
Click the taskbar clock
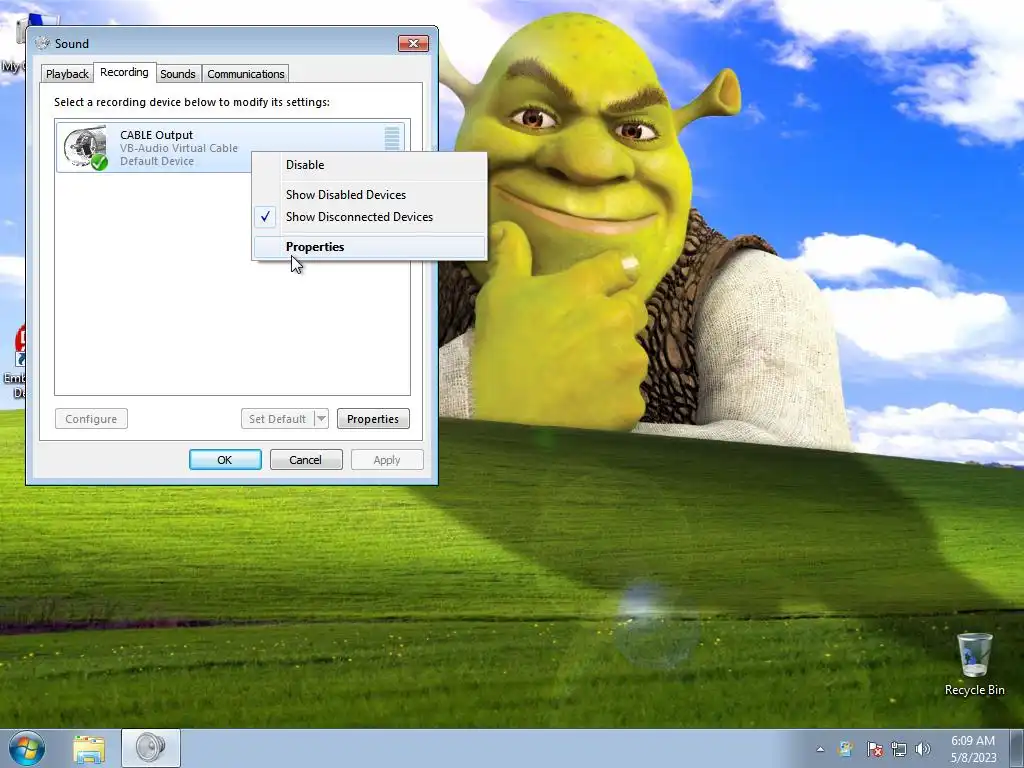pyautogui.click(x=973, y=749)
